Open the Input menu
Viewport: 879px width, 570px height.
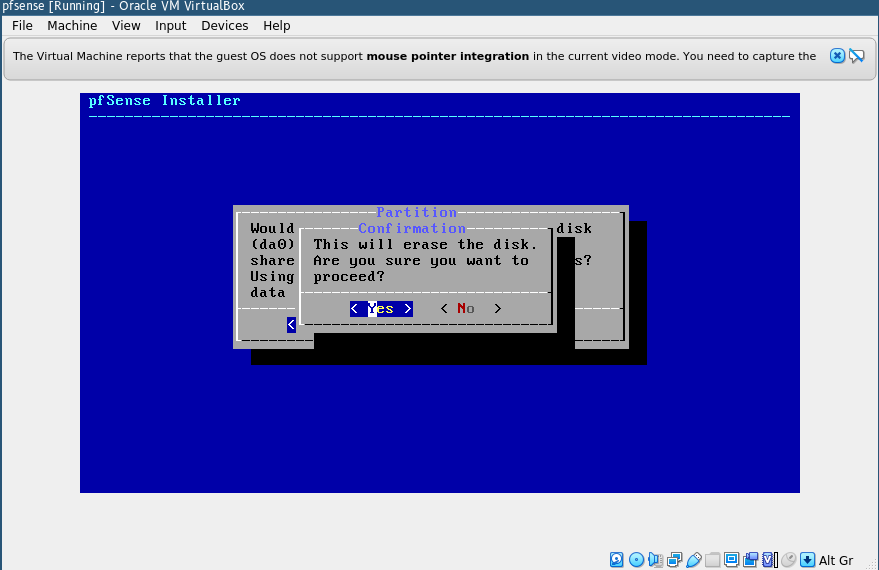(170, 26)
